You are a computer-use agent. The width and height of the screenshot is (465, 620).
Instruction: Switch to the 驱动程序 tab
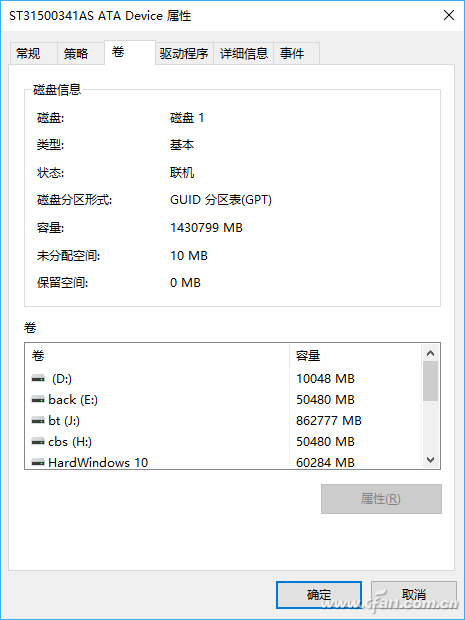184,53
